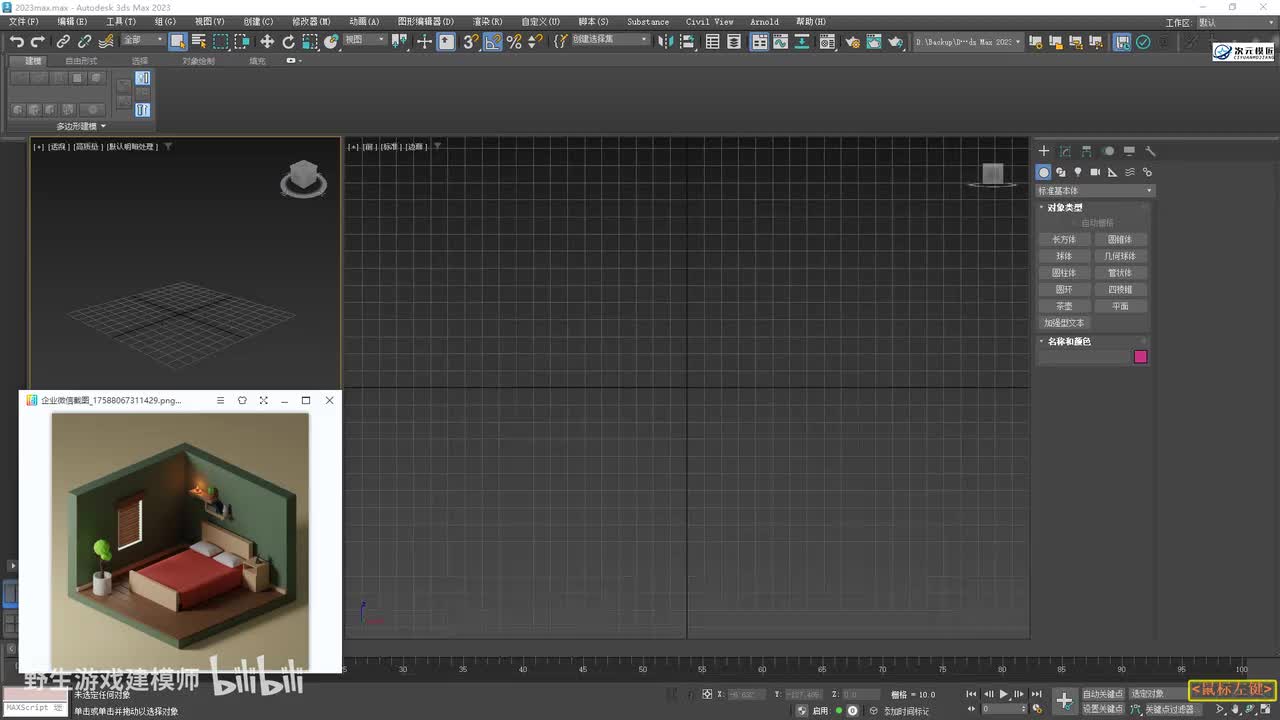Open the Create panel plus tab
The height and width of the screenshot is (720, 1280).
tap(1044, 151)
